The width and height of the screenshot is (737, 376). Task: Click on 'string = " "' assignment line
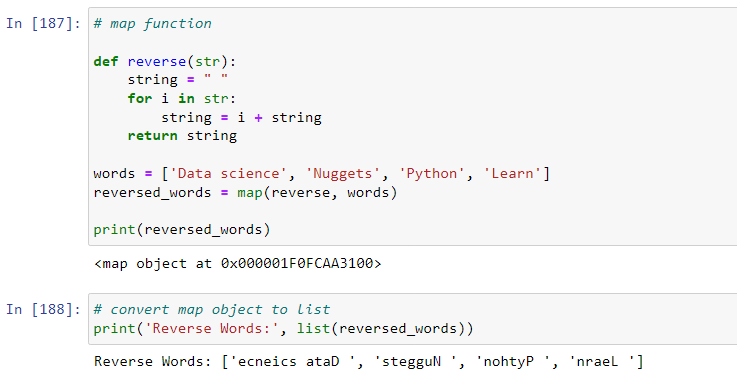pyautogui.click(x=178, y=79)
